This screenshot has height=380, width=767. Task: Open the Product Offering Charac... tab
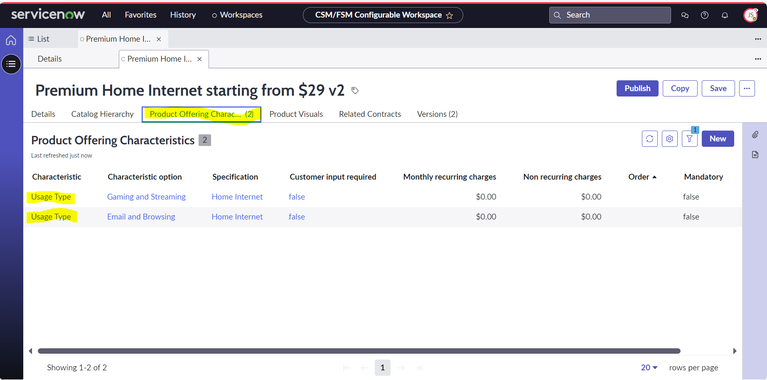tap(202, 114)
